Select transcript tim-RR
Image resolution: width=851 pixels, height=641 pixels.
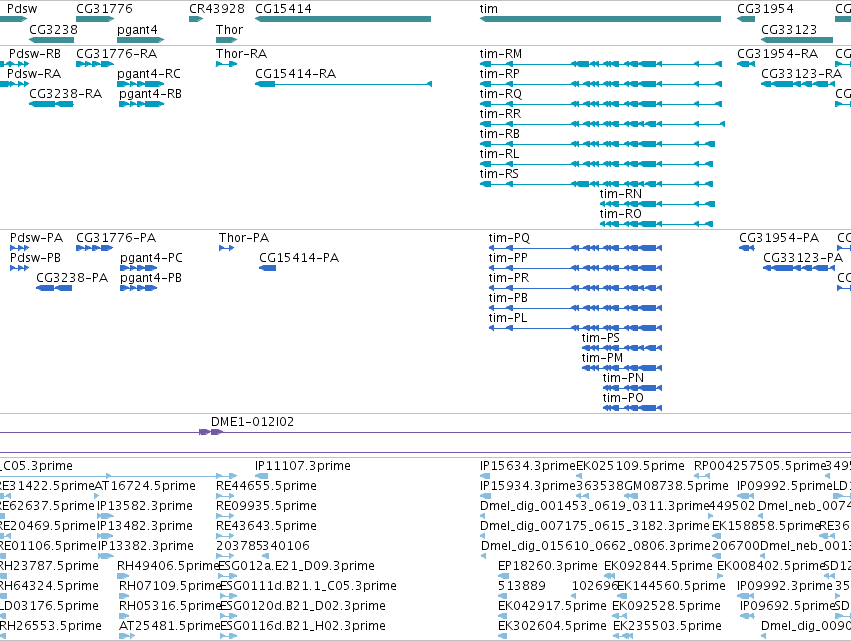coord(602,124)
